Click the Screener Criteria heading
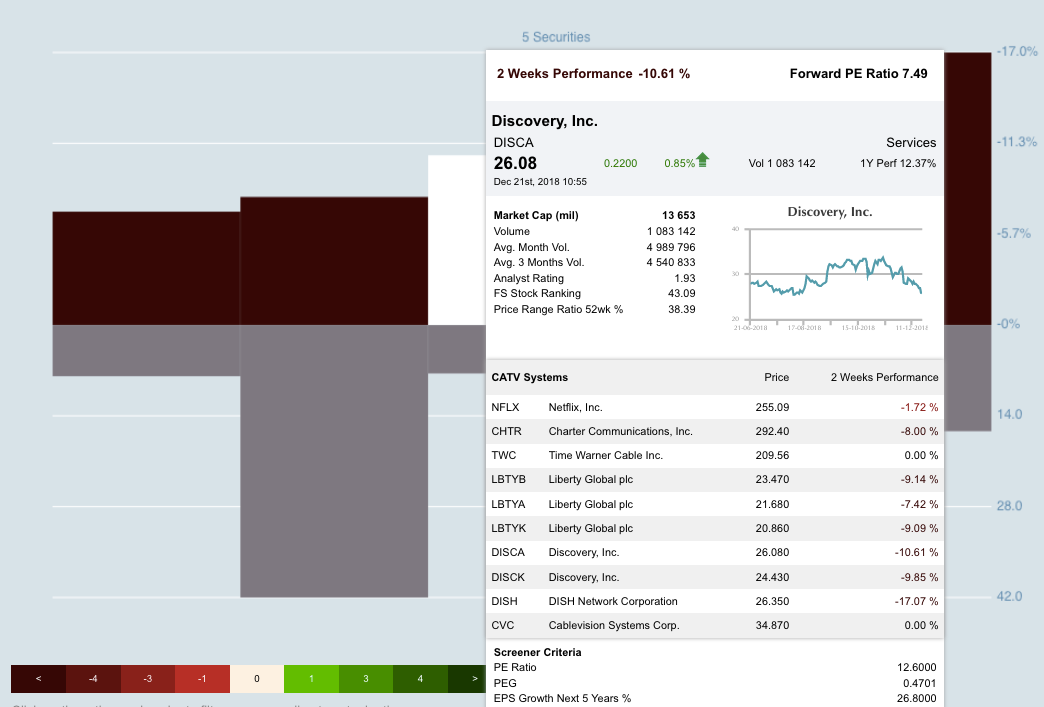The height and width of the screenshot is (707, 1044). coord(537,652)
